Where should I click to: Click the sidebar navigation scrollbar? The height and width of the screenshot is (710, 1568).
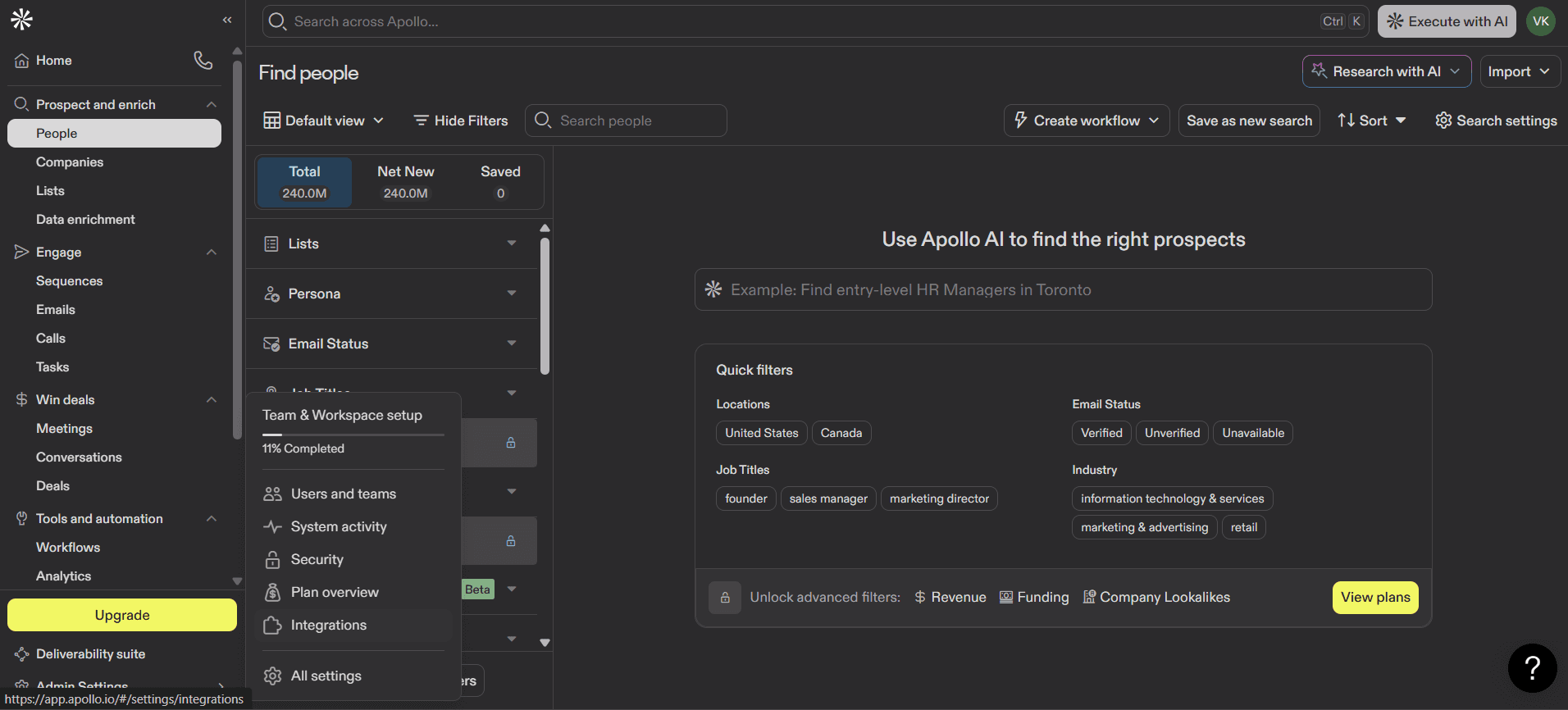pos(237,250)
